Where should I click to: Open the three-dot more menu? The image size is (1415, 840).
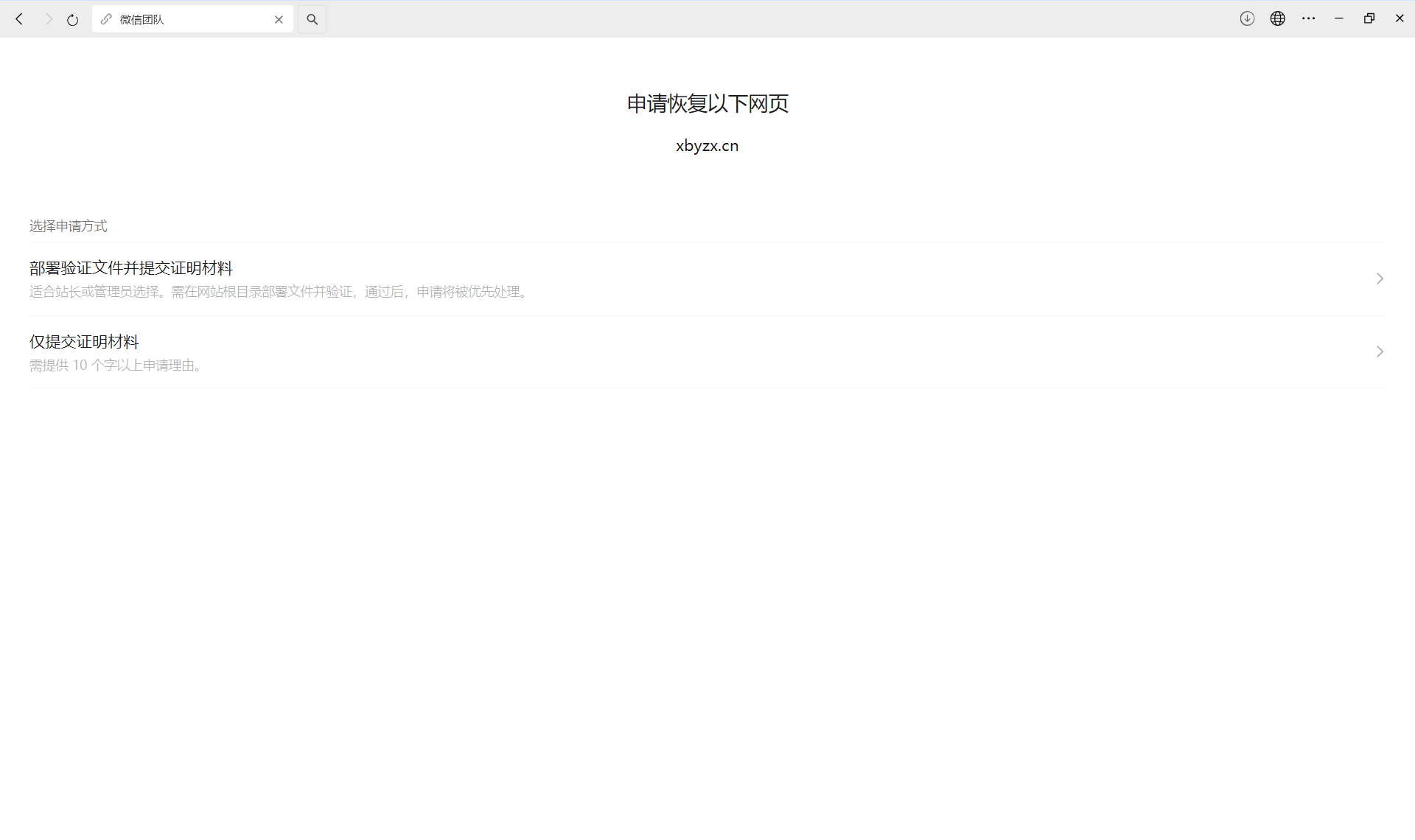tap(1308, 18)
